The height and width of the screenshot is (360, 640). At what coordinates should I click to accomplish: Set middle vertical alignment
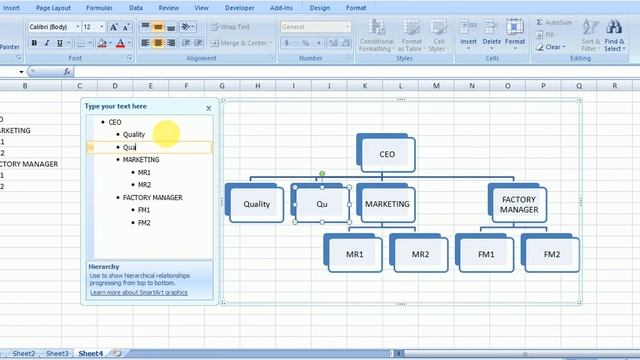click(x=158, y=27)
